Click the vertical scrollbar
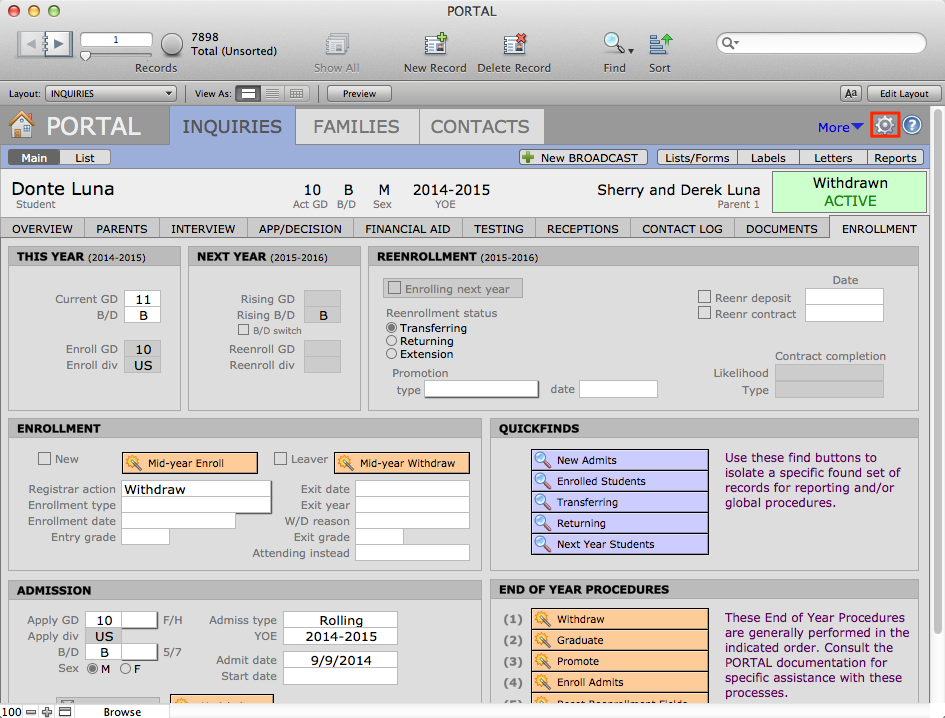Screen dimensions: 945x718 (937, 371)
